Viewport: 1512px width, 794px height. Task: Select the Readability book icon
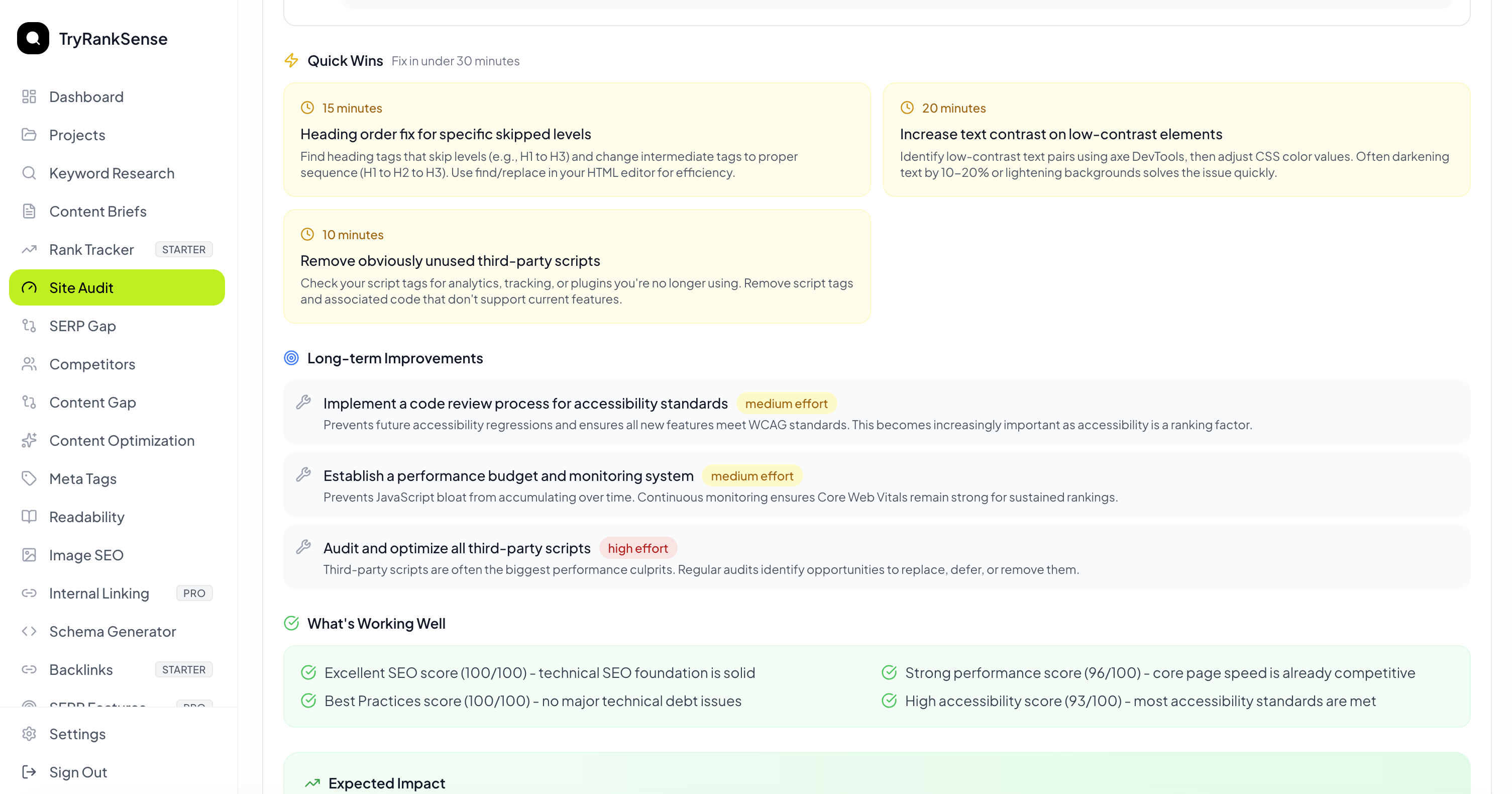(x=29, y=517)
